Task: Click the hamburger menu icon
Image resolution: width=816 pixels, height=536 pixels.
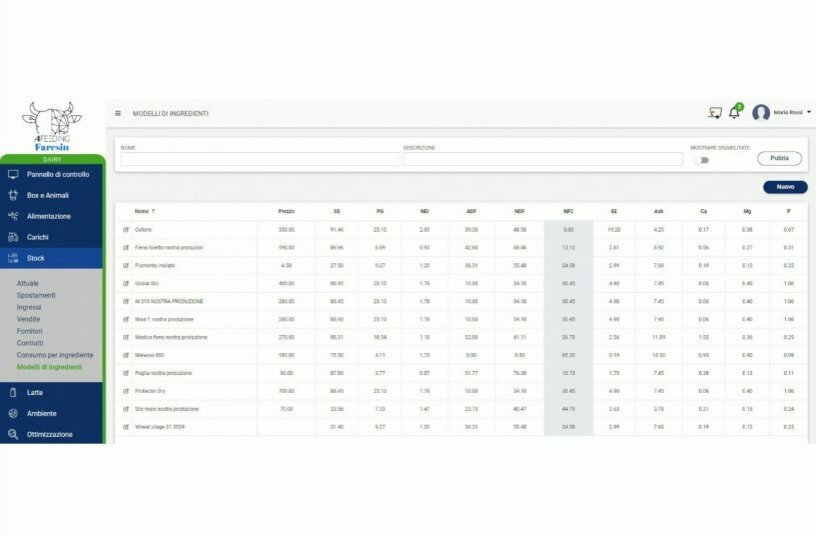Action: click(x=118, y=113)
